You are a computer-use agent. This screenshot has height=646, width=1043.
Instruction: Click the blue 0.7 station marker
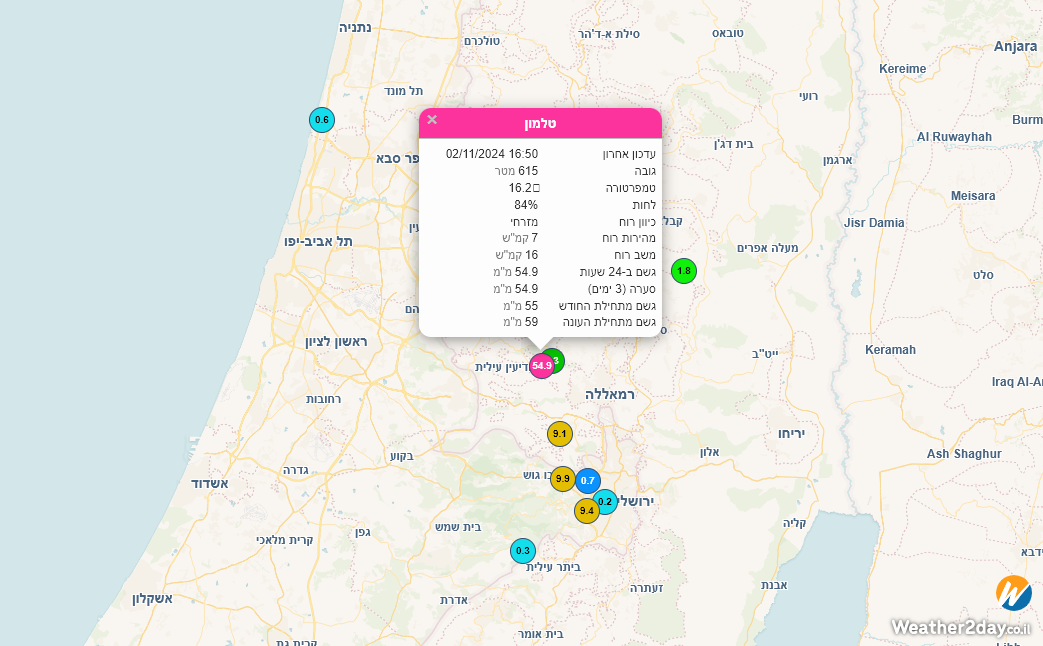(x=589, y=481)
